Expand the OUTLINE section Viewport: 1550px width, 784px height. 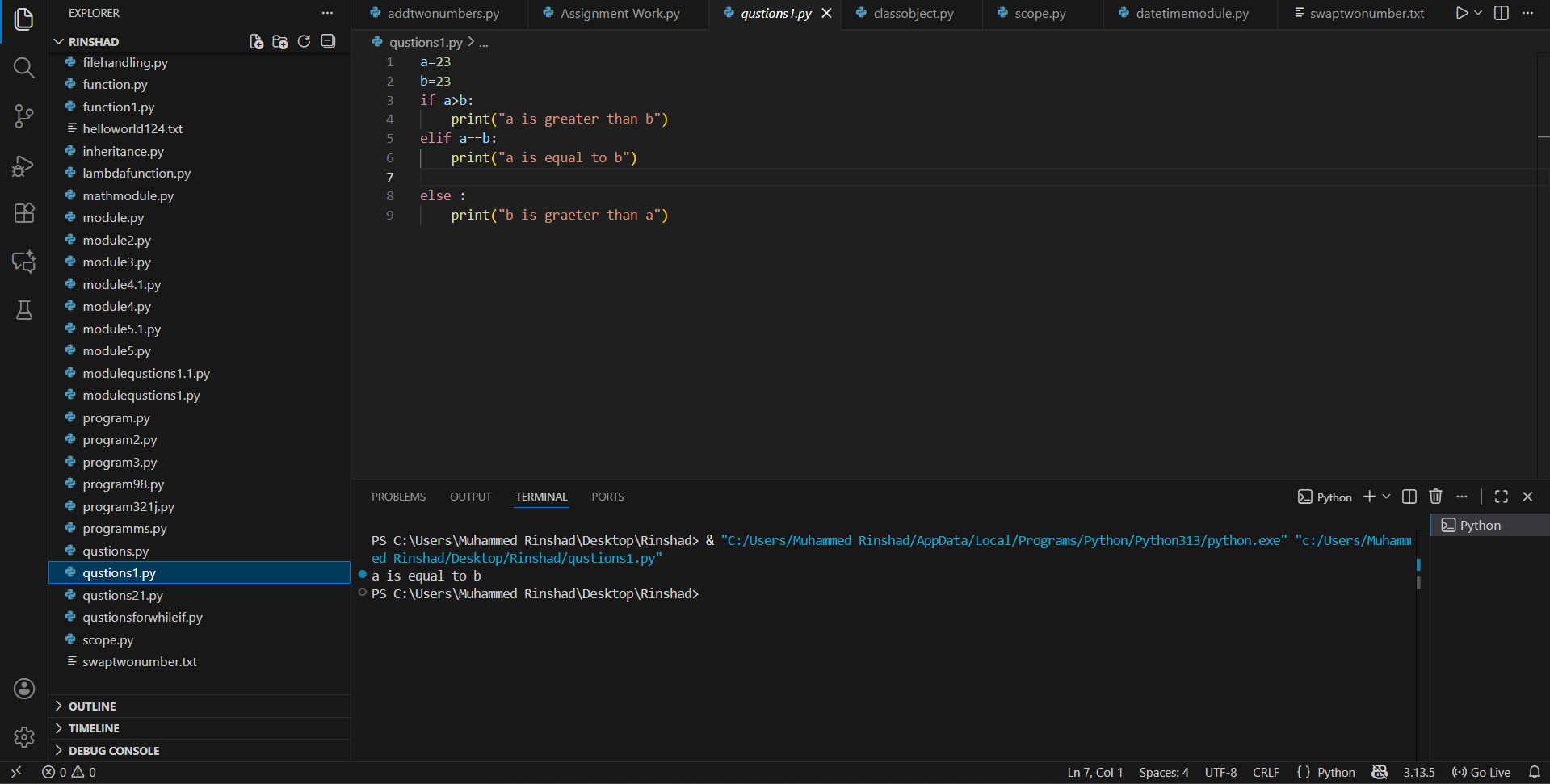coord(95,706)
